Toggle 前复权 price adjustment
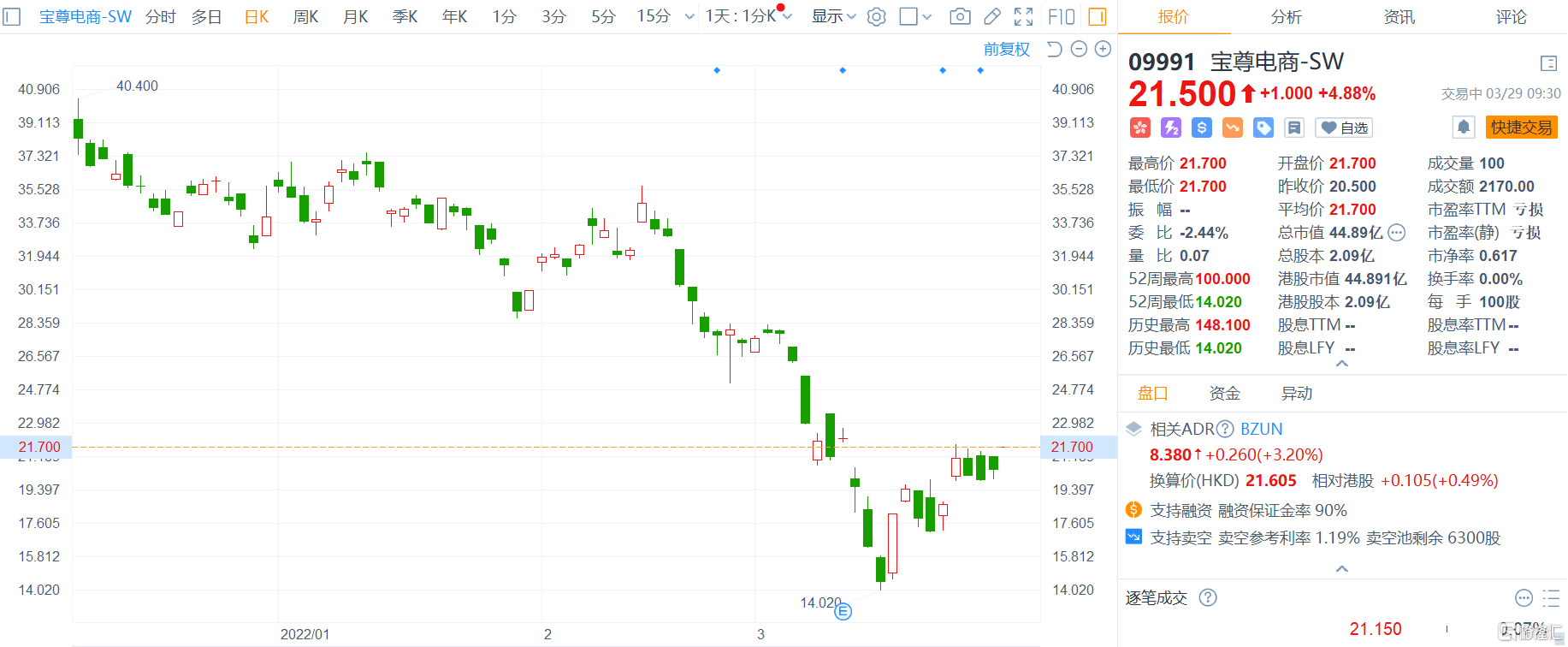 1006,49
